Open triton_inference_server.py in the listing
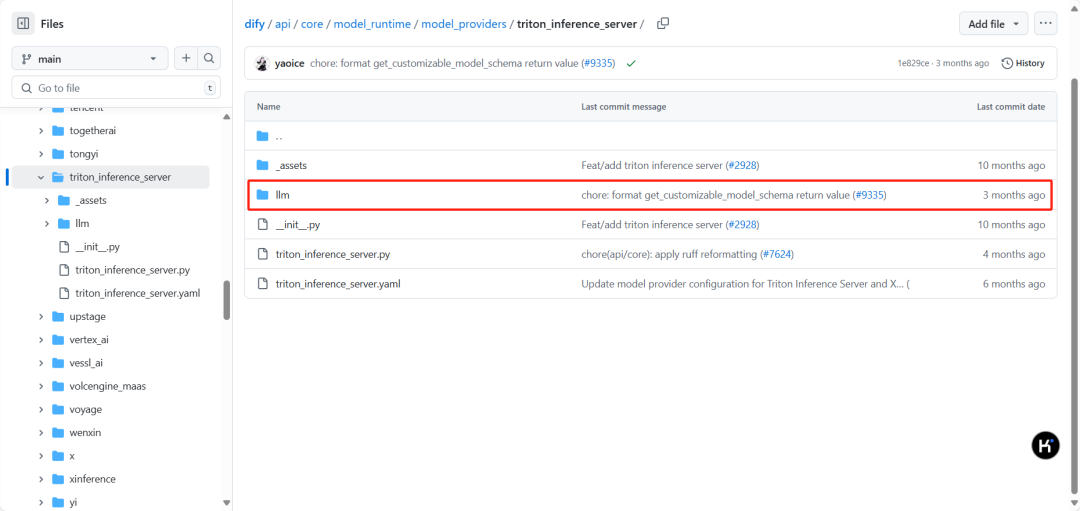This screenshot has width=1080, height=511. click(x=333, y=254)
